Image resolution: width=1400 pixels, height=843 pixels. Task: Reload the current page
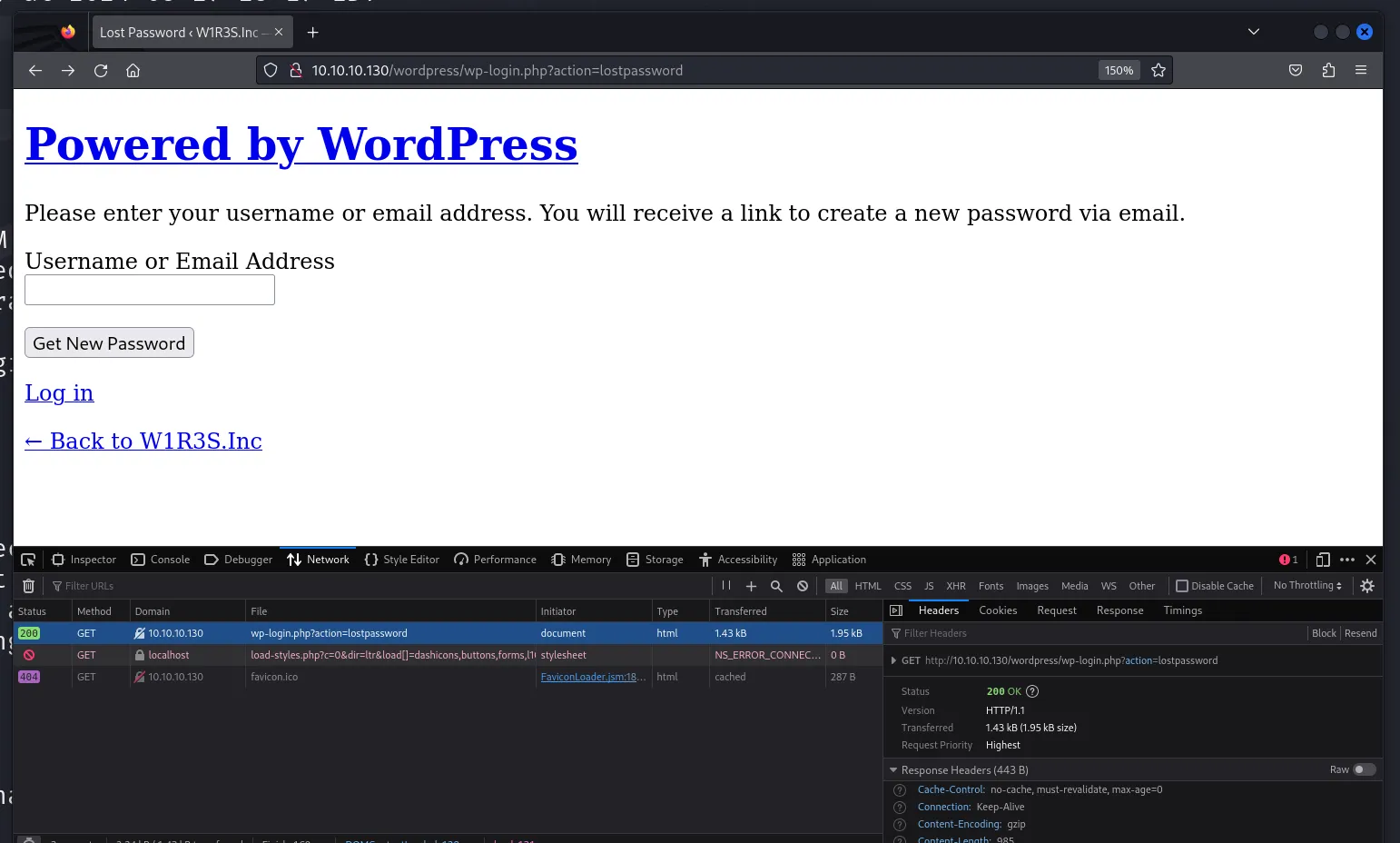click(x=101, y=70)
